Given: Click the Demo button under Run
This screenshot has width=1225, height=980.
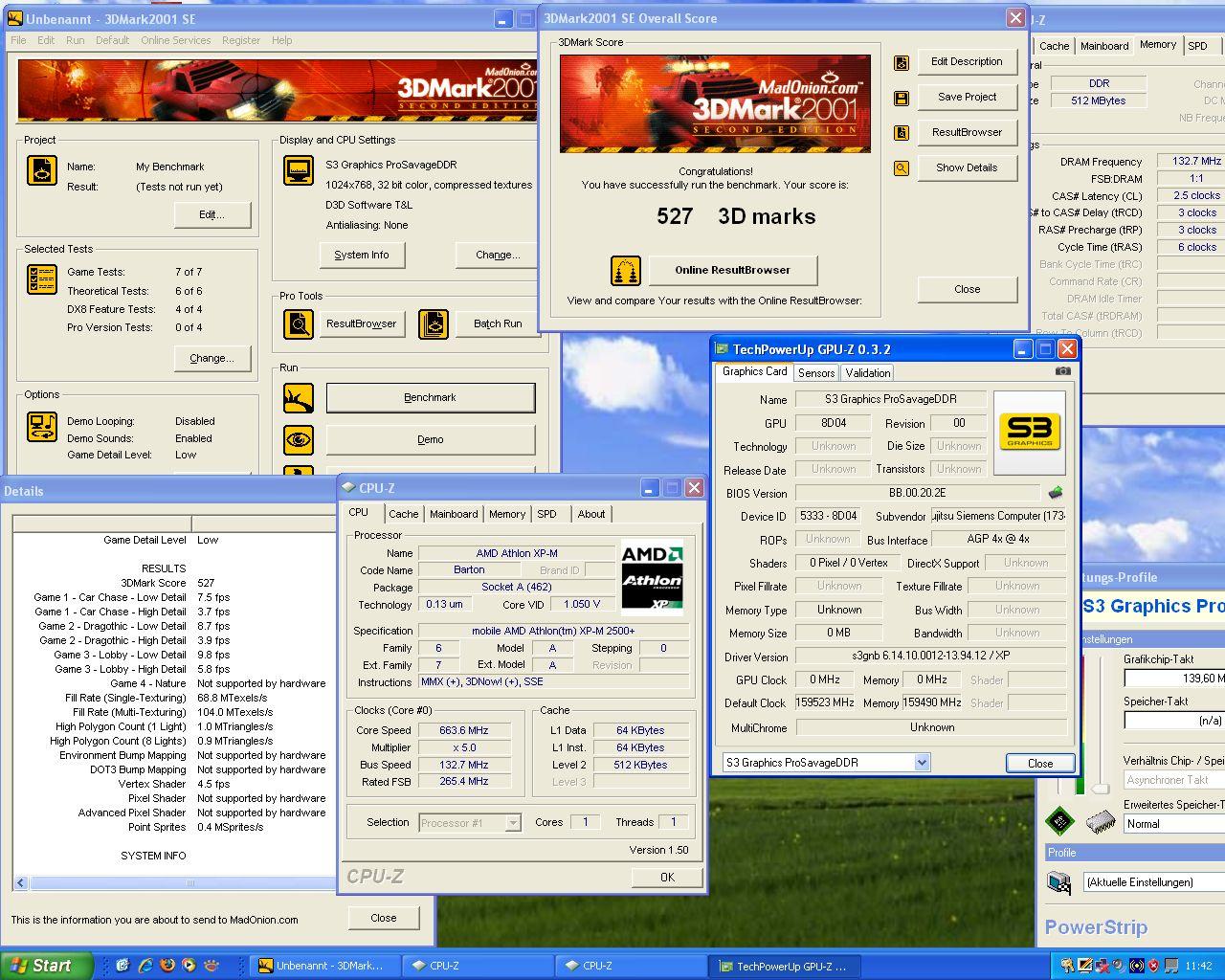Looking at the screenshot, I should [431, 439].
